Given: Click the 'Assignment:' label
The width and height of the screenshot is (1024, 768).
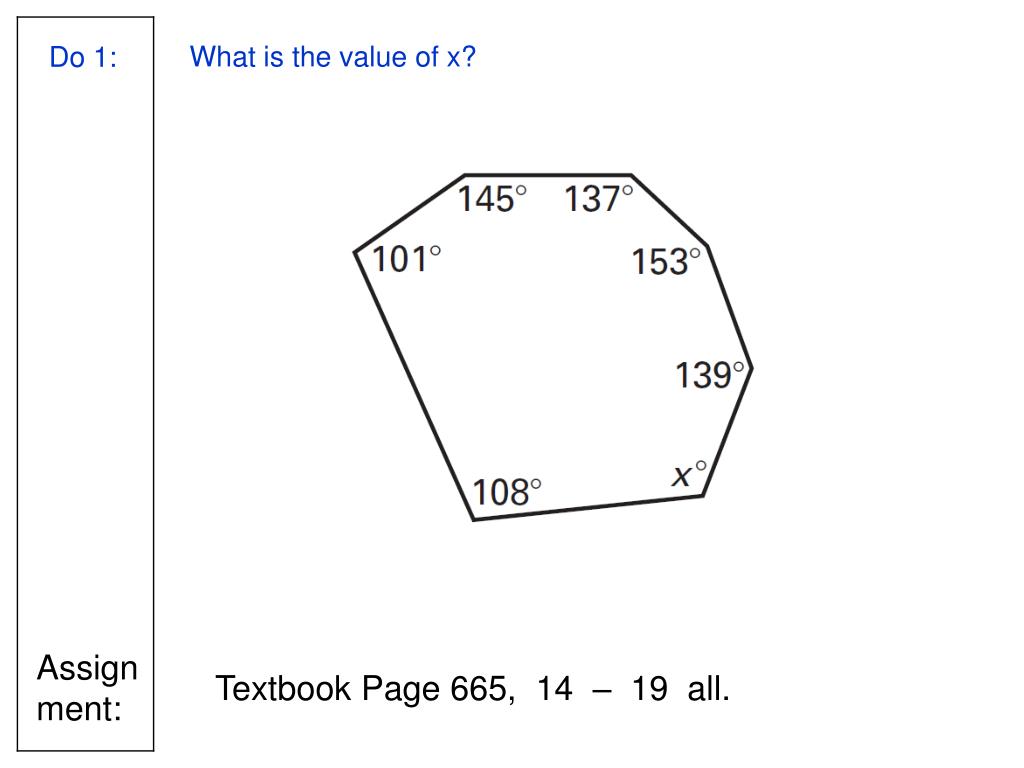Looking at the screenshot, I should click(x=87, y=688).
